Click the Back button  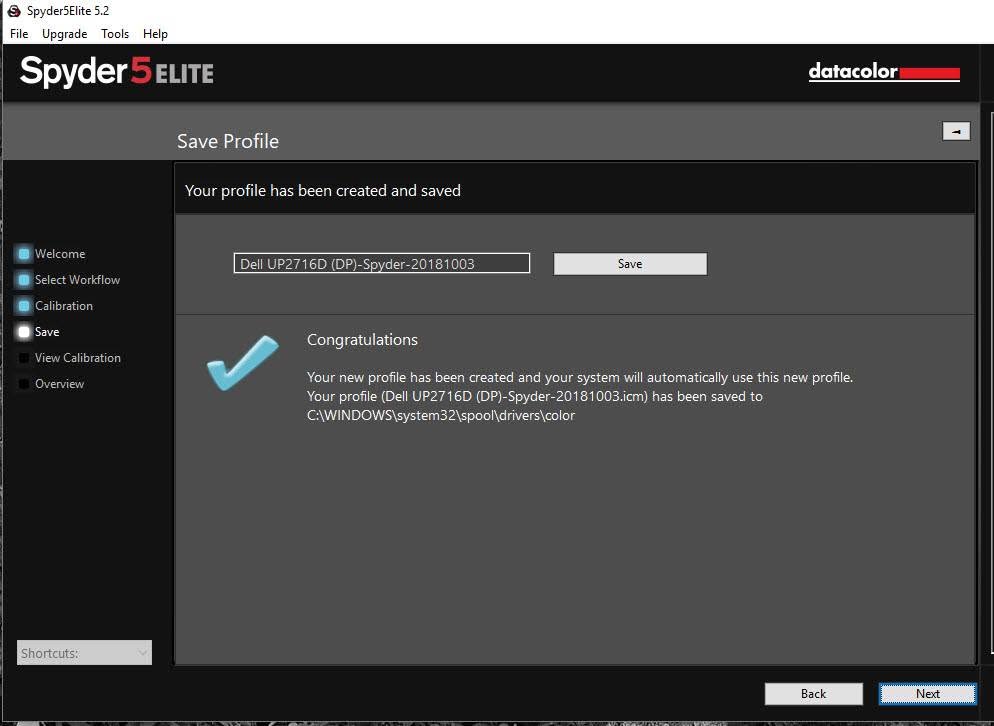click(813, 694)
